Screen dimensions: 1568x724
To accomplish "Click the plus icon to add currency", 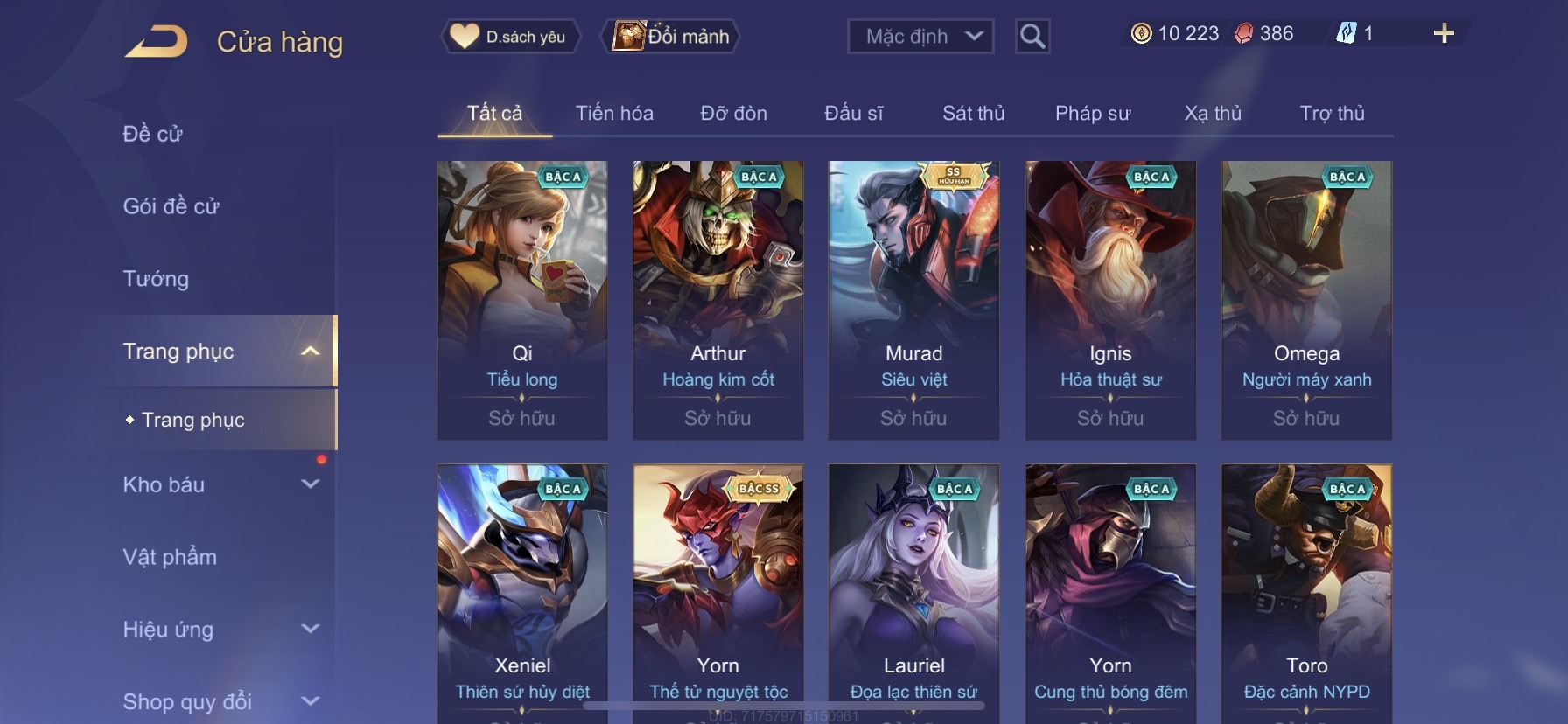I will [x=1444, y=33].
